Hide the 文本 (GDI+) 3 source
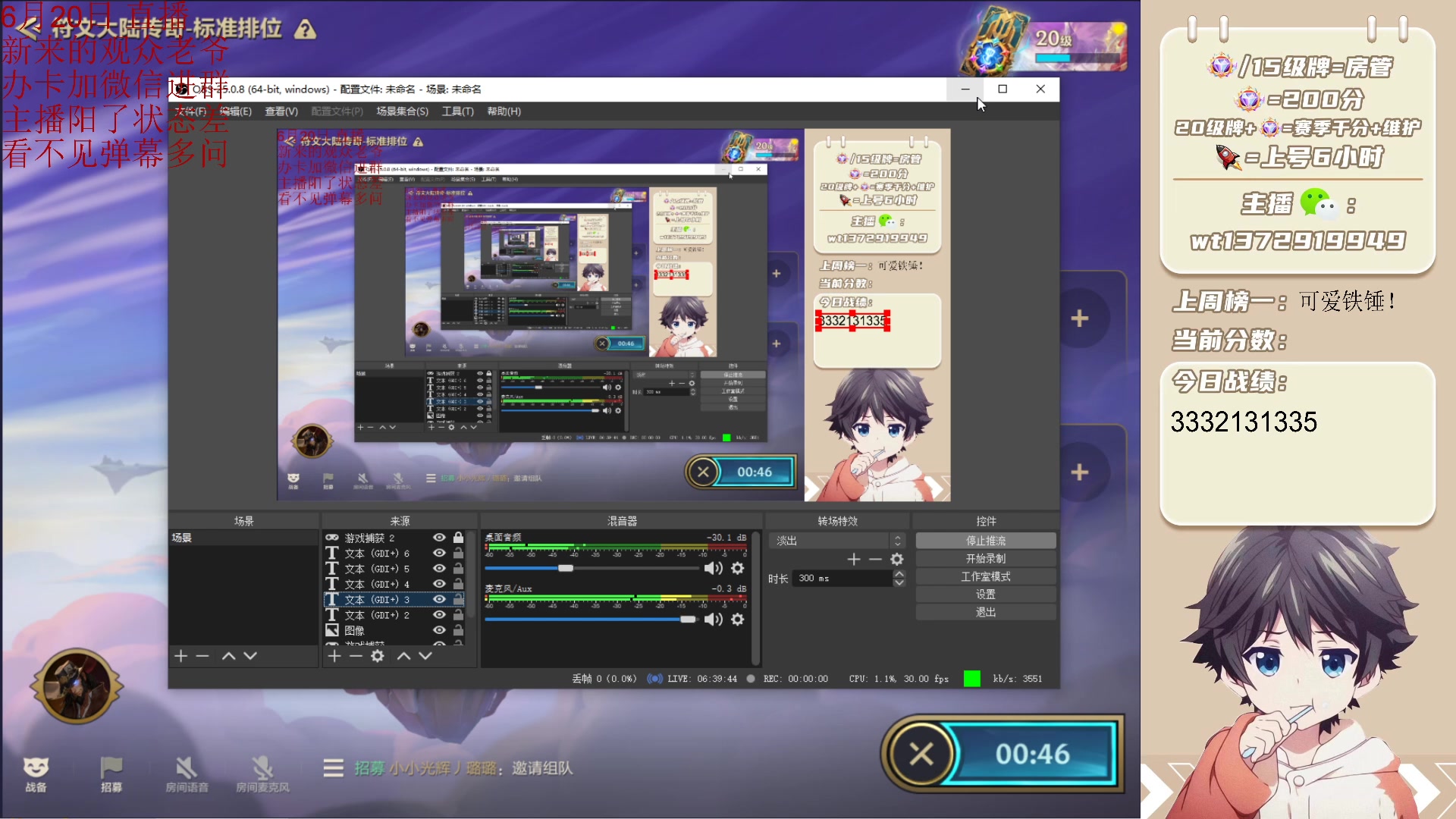 (439, 599)
